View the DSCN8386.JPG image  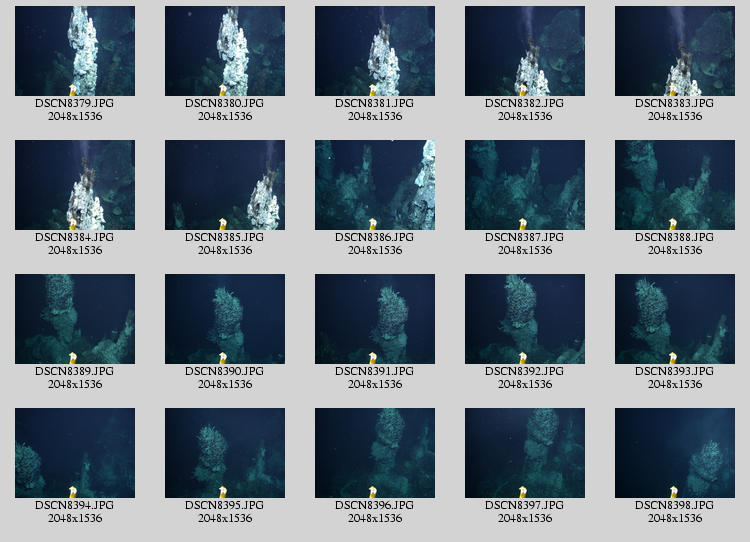(375, 185)
